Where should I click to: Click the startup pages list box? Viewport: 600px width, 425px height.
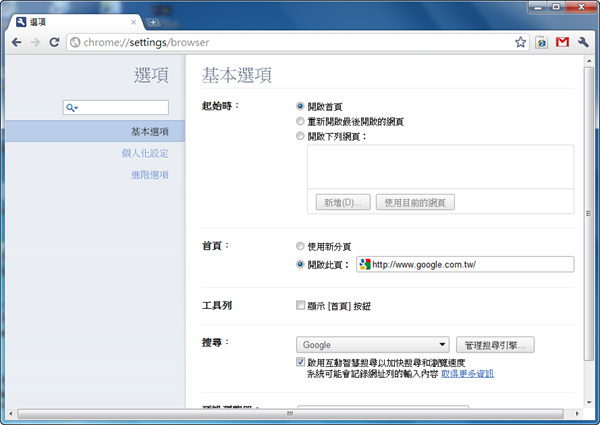[440, 167]
